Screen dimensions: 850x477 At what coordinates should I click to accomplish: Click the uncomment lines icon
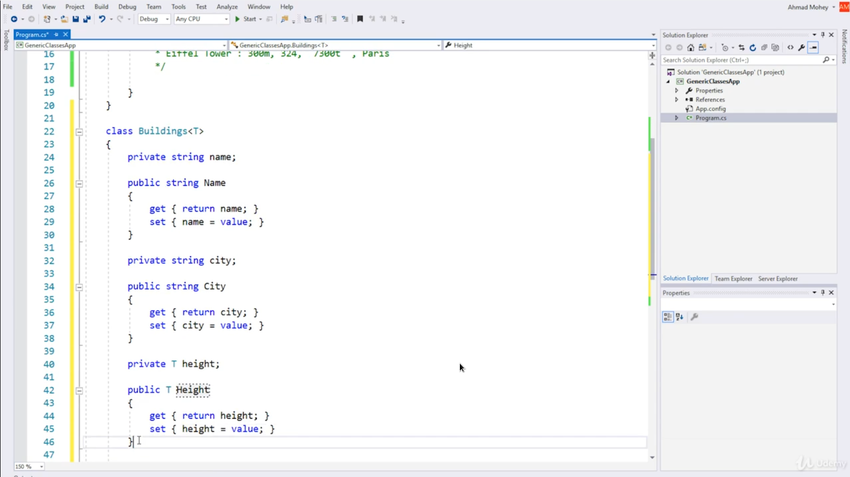click(345, 19)
